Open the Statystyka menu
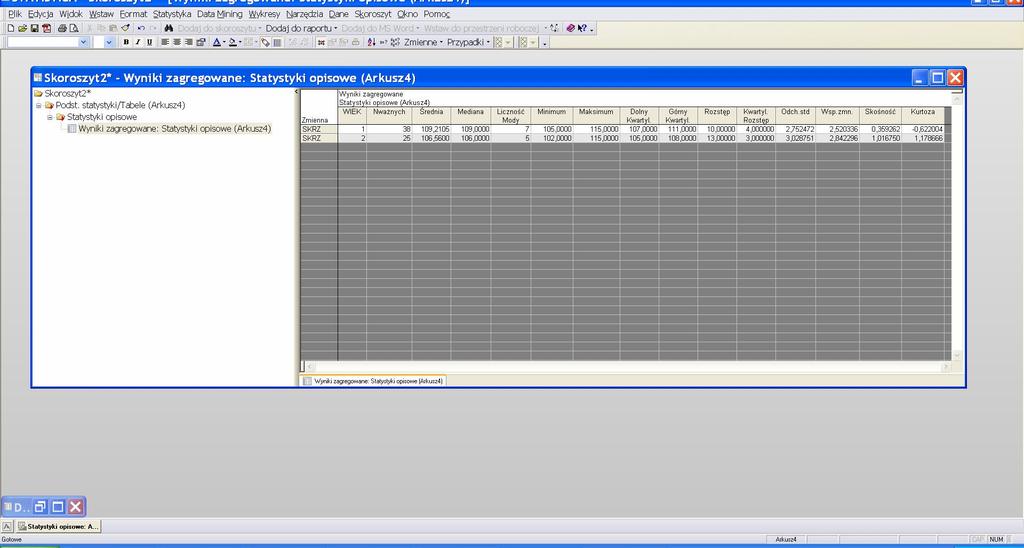 (x=172, y=14)
